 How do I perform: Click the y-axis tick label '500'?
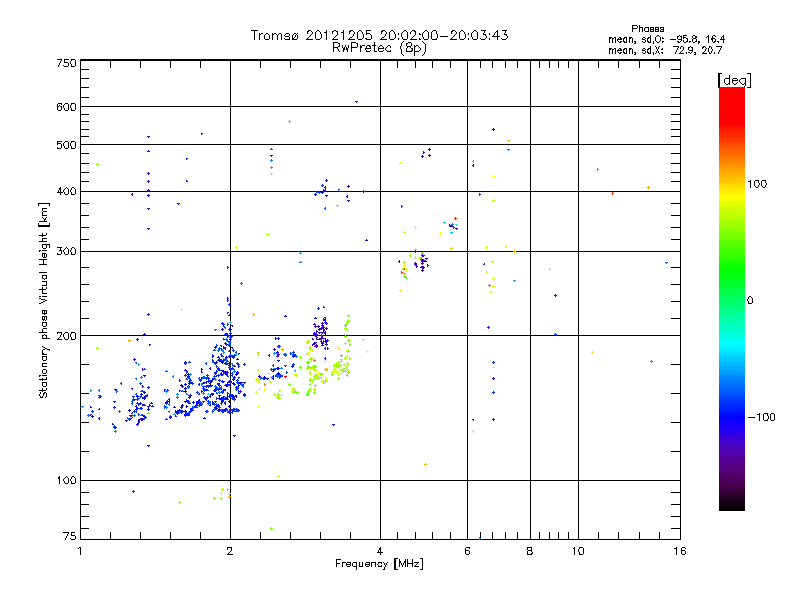tap(66, 145)
